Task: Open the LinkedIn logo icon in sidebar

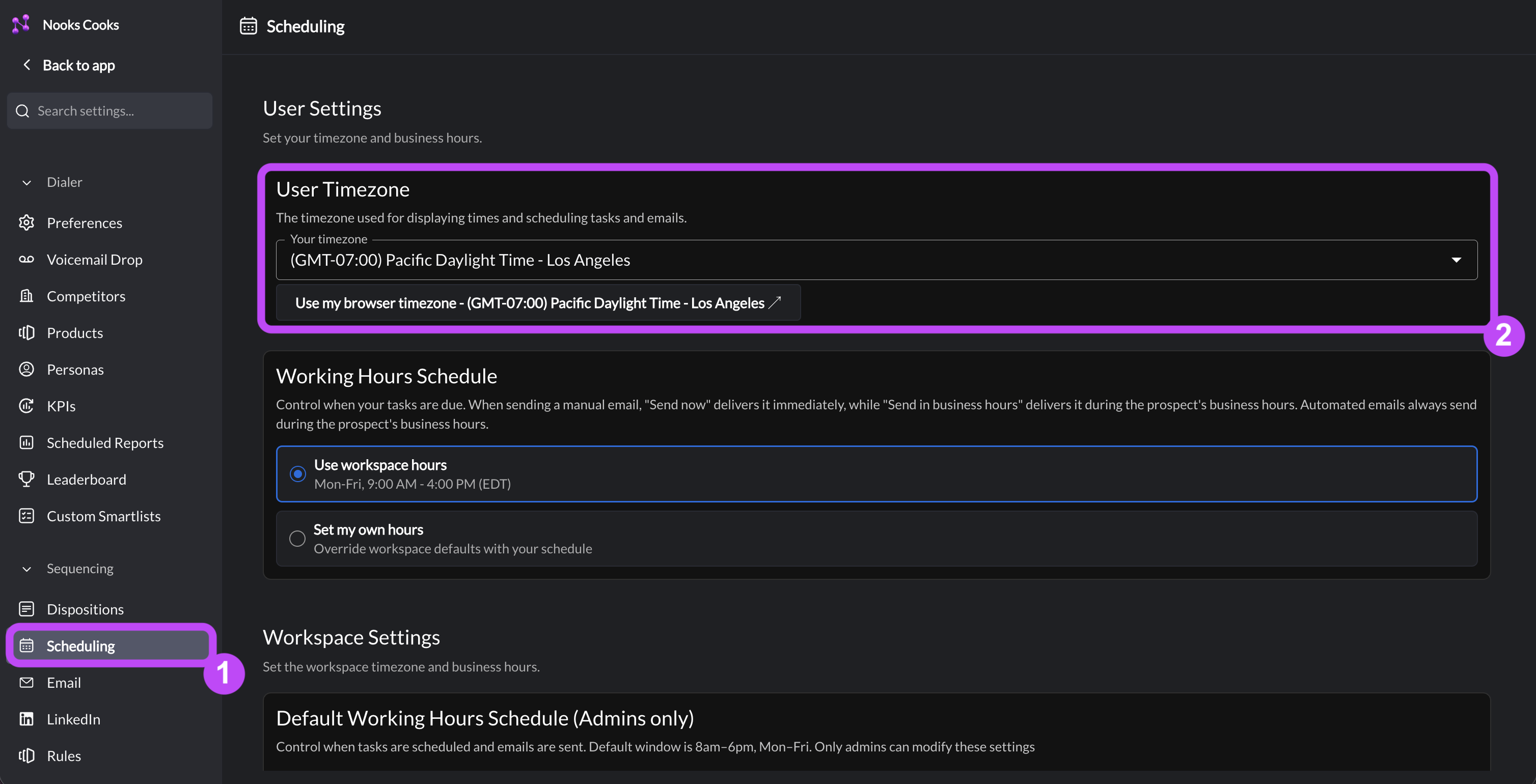Action: 26,718
